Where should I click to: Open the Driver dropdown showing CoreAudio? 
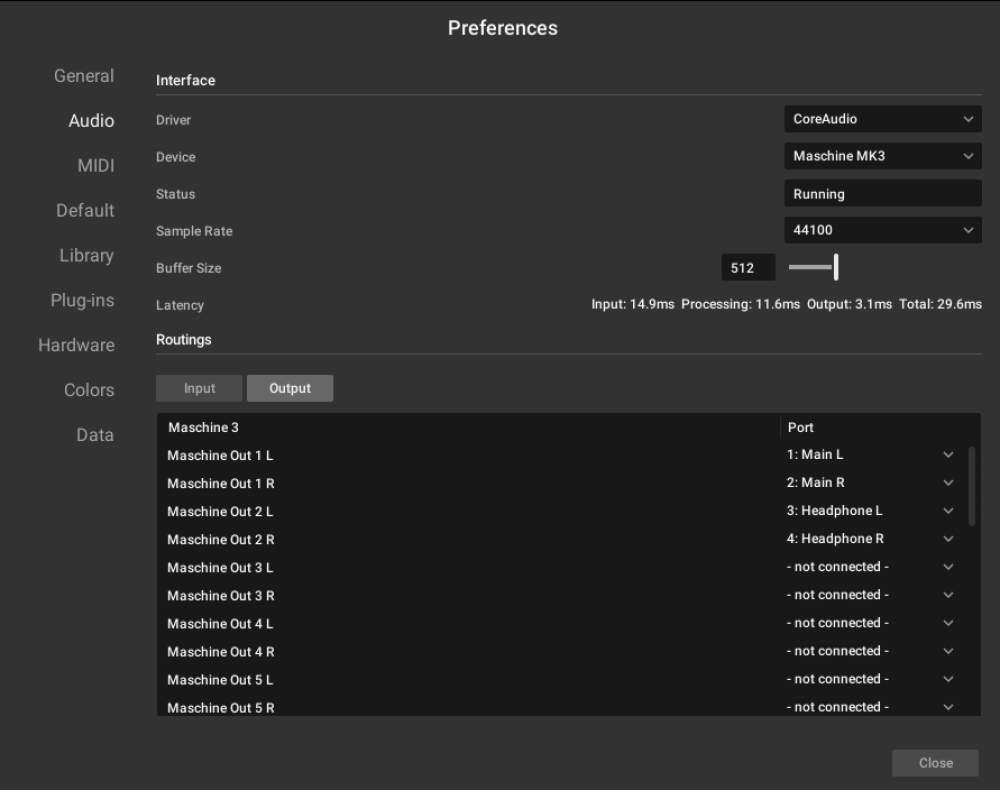coord(883,119)
